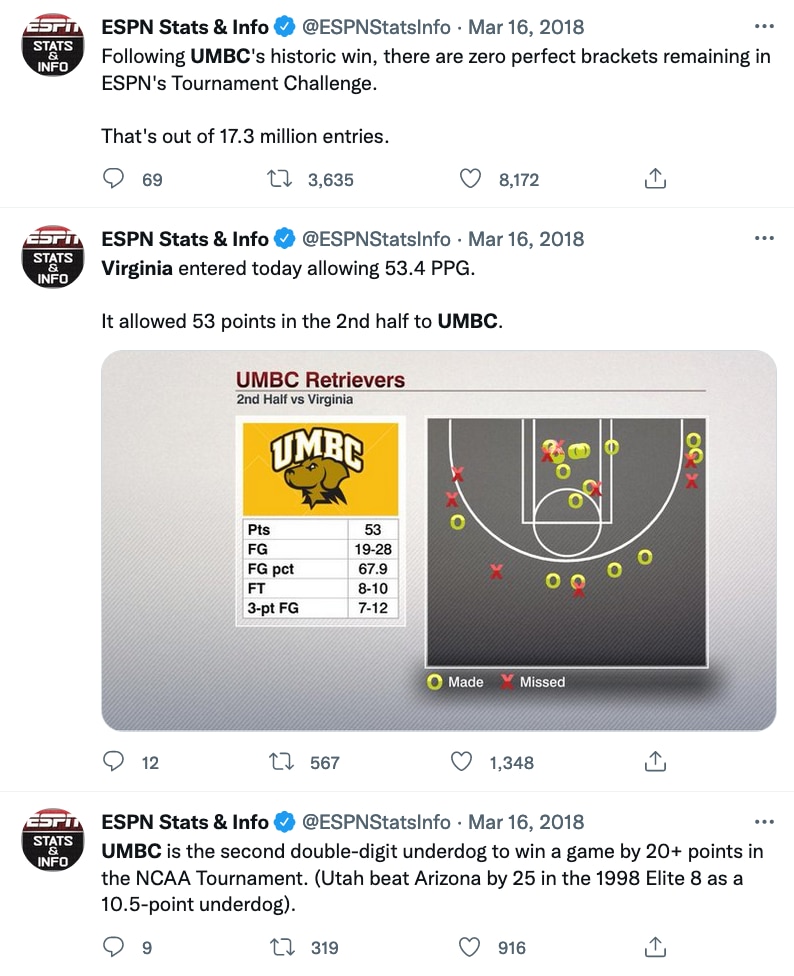The width and height of the screenshot is (794, 976).
Task: Open the @ESPNStatsInfo handle on the first tweet
Action: point(376,27)
